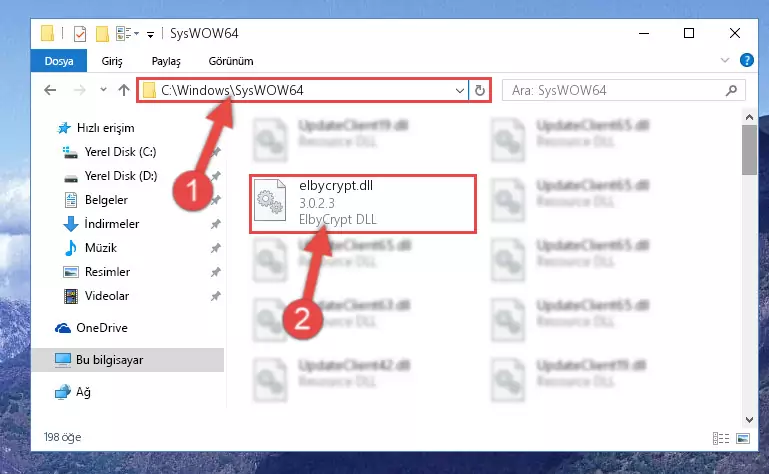769x474 pixels.
Task: Open the Dosya file menu tab
Action: tap(59, 61)
